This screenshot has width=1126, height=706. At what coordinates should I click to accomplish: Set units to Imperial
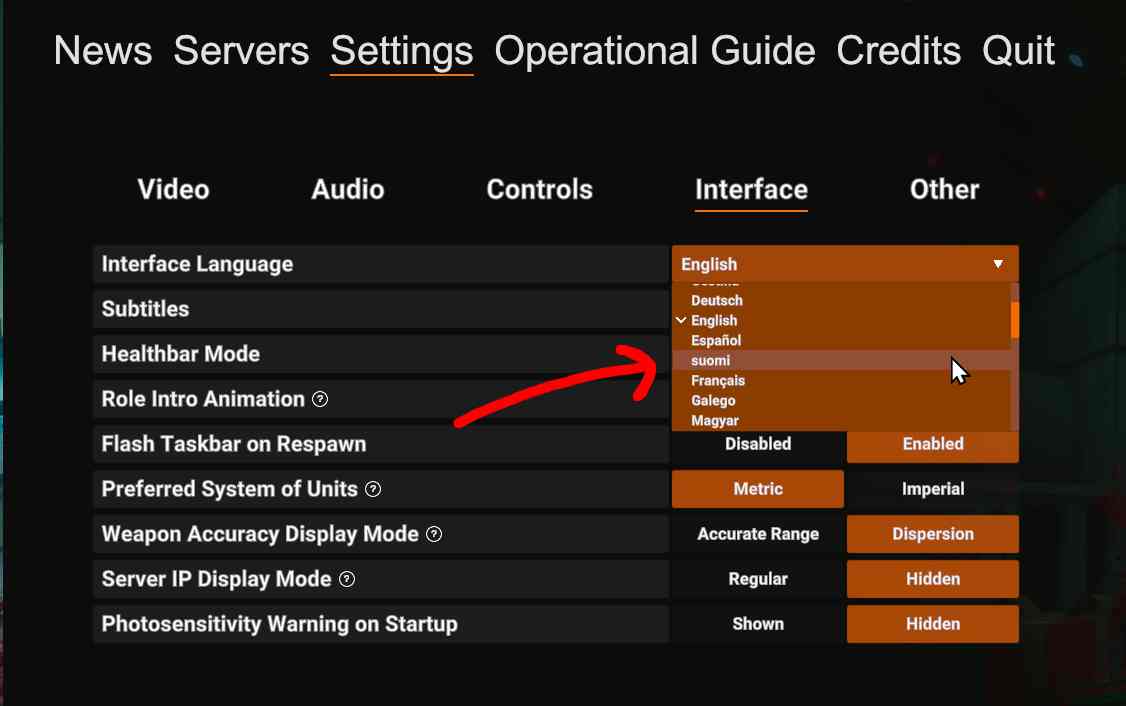pos(932,489)
